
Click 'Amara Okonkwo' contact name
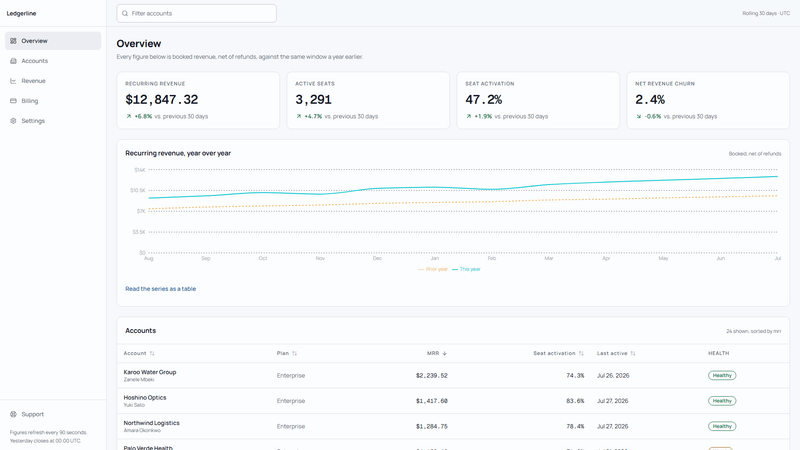click(142, 430)
